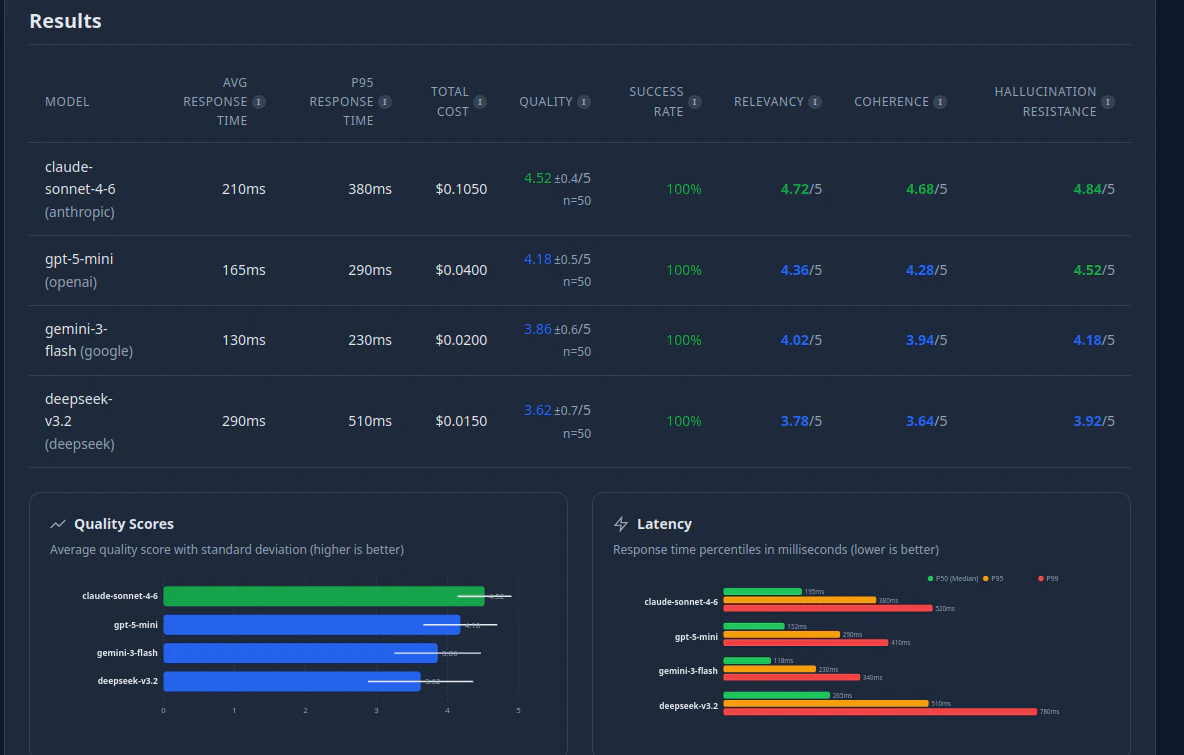Click info icon beside Total Cost header
This screenshot has height=755, width=1184.
pyautogui.click(x=479, y=102)
